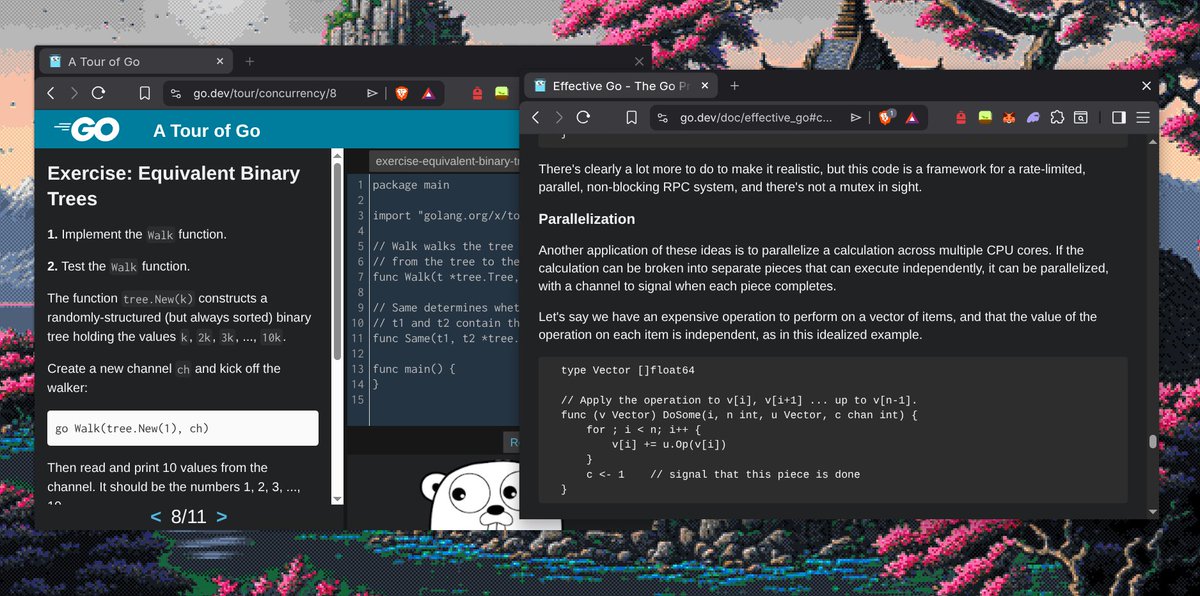Go back in Effective Go window
The image size is (1200, 596).
[x=535, y=117]
